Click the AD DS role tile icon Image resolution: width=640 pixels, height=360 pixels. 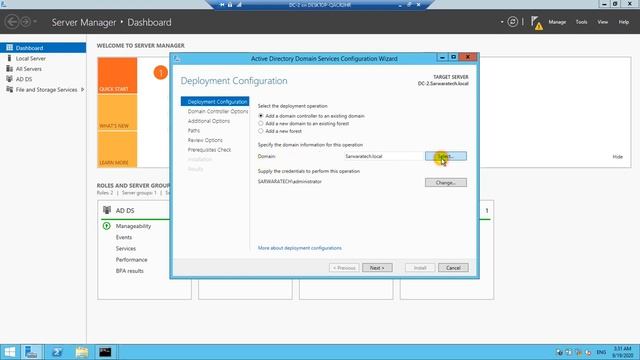107,210
